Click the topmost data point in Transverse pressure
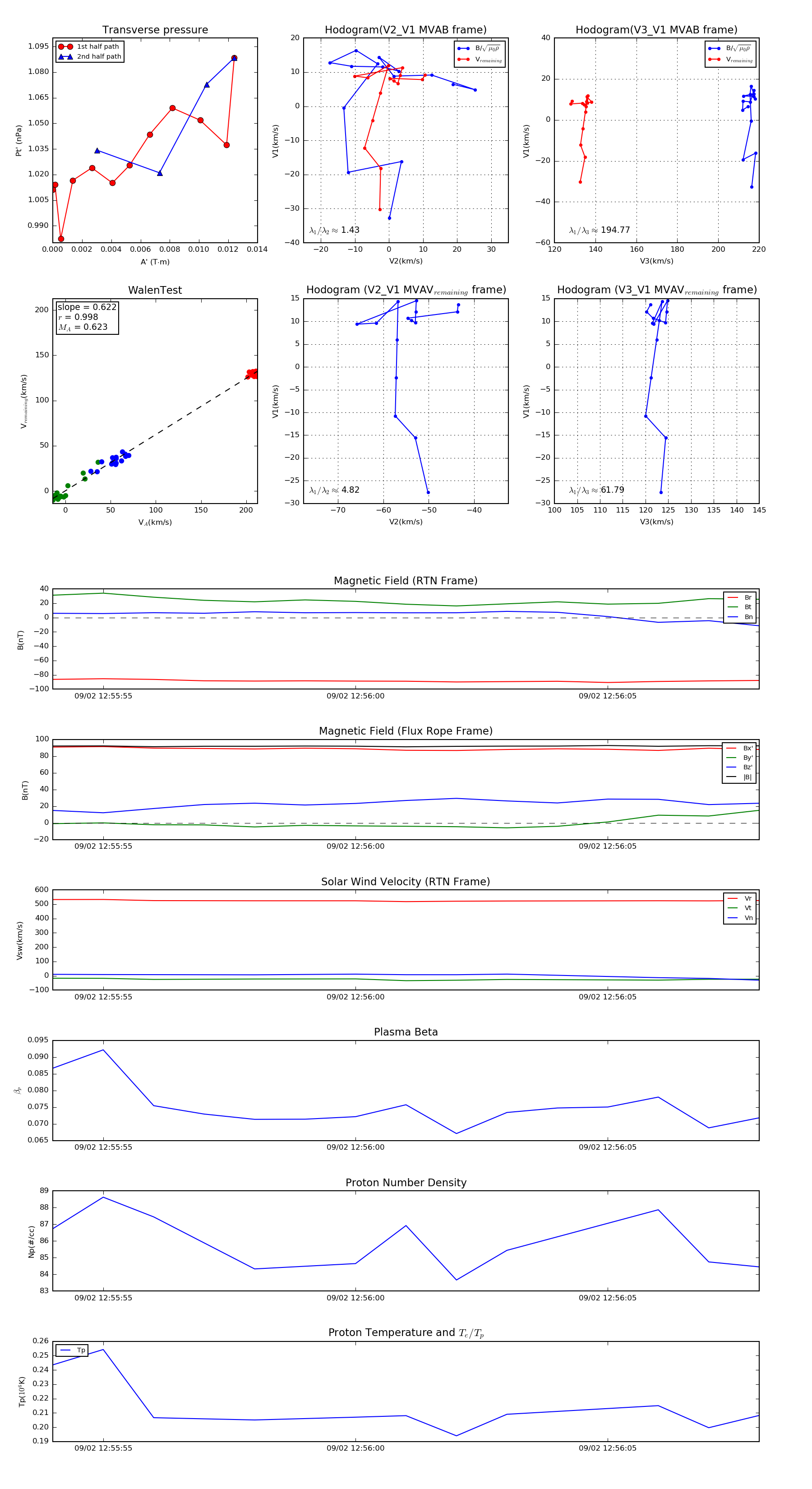Viewport: 812px width, 1489px height. coord(234,58)
